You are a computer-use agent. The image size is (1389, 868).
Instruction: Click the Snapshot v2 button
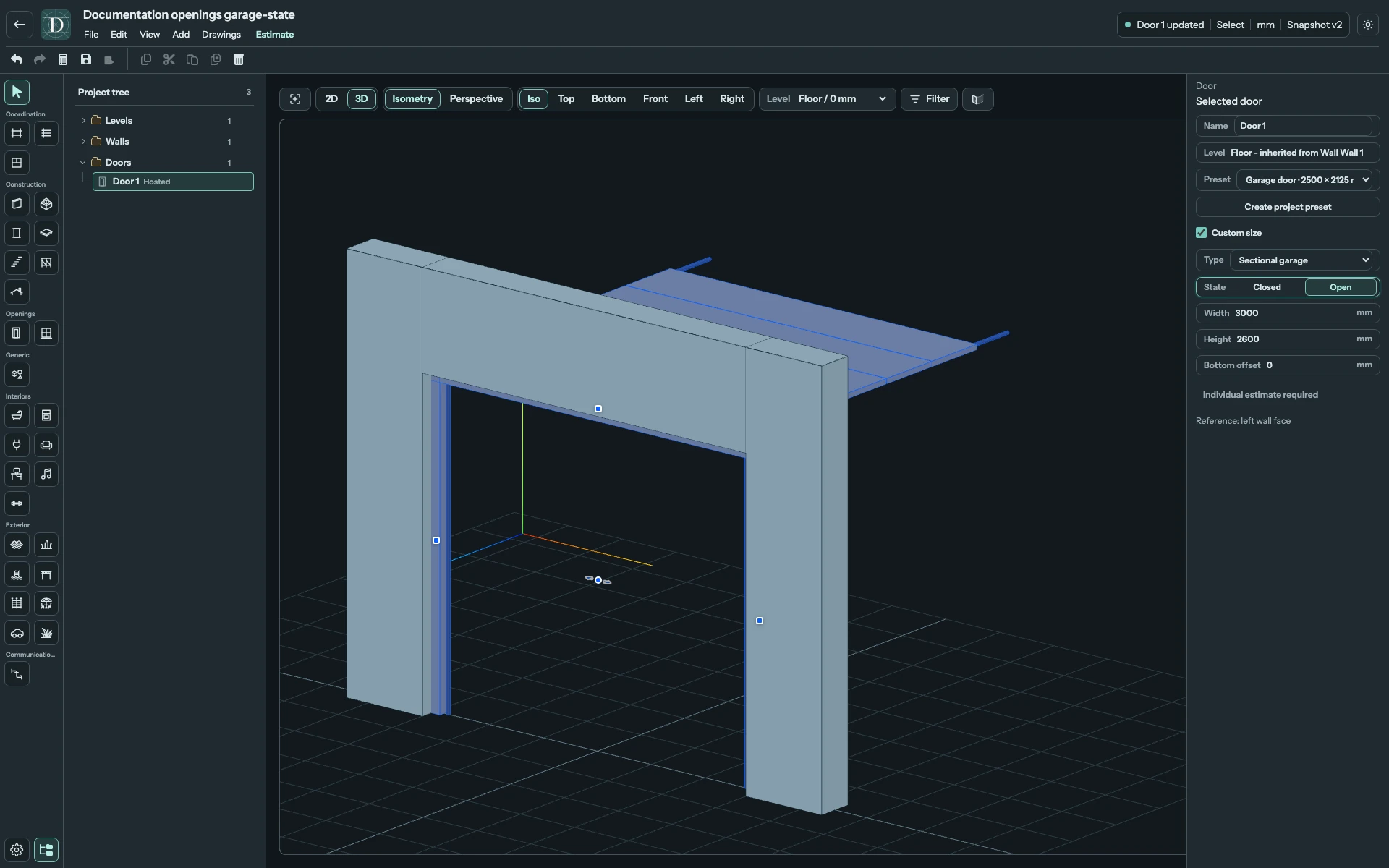point(1314,25)
